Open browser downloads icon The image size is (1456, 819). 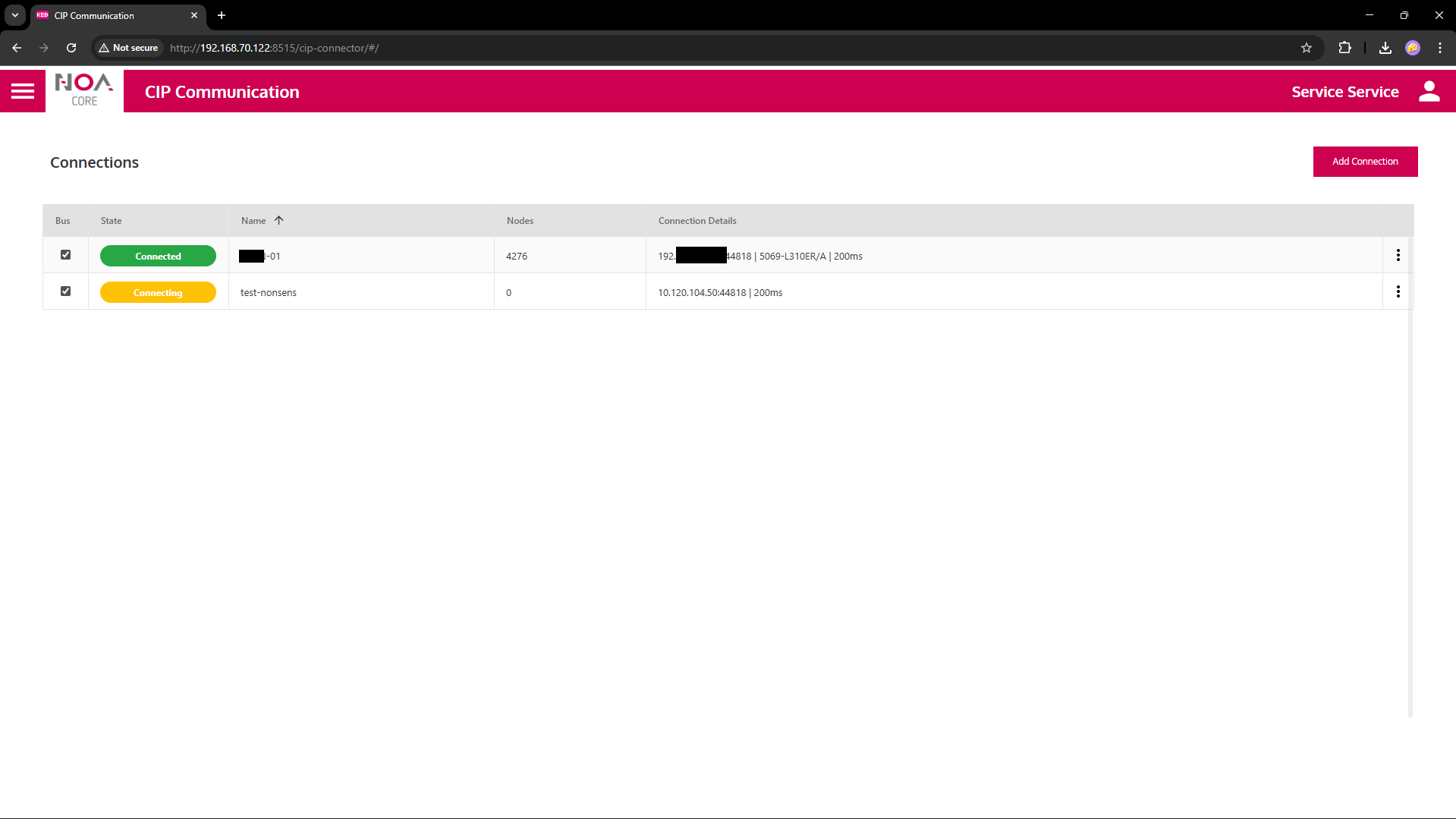tap(1385, 48)
